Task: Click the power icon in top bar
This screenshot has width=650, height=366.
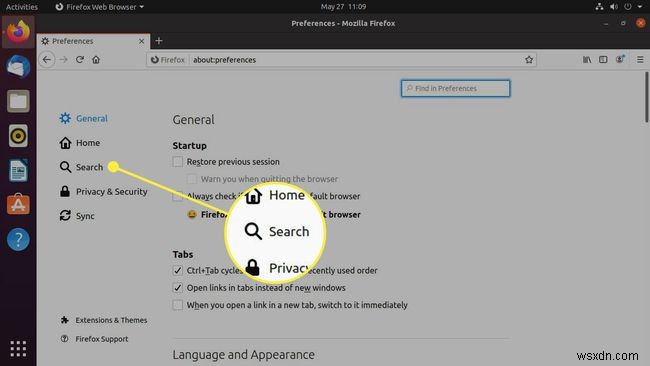Action: point(628,7)
